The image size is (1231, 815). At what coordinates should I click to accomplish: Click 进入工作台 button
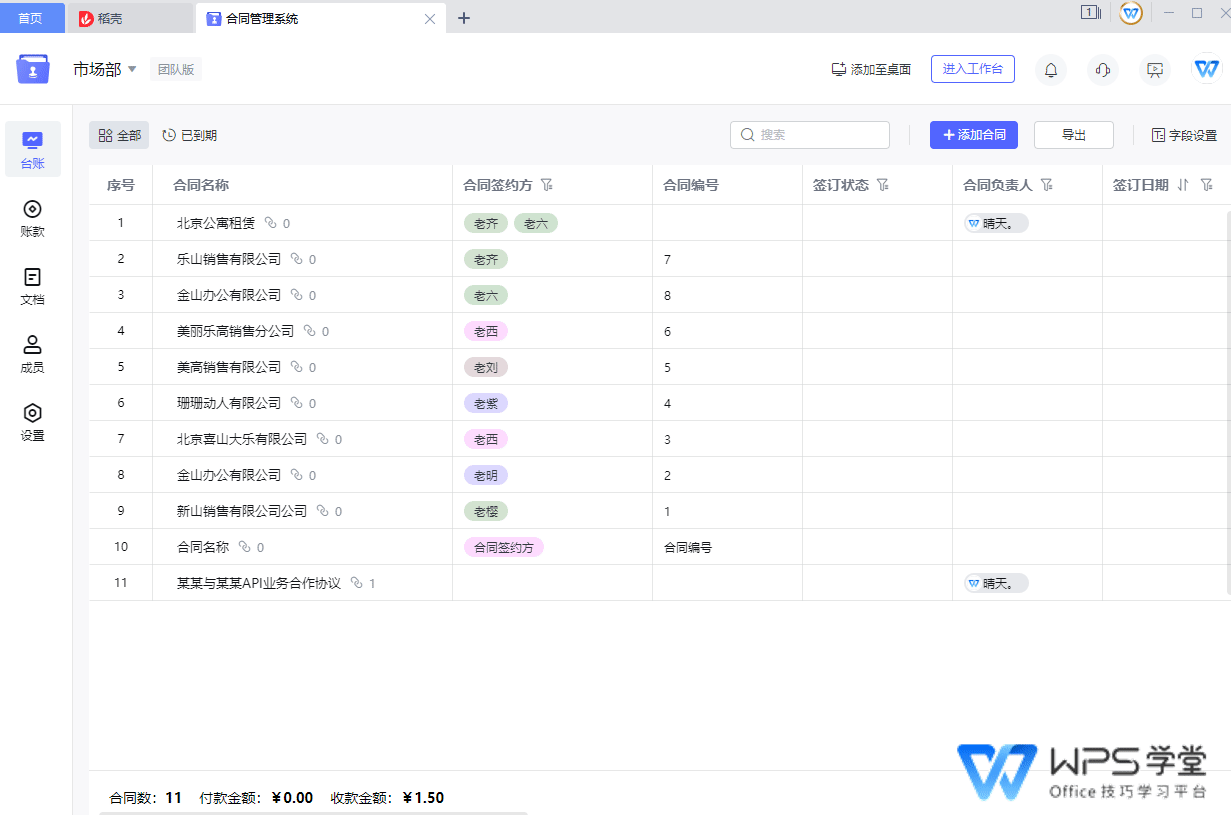pyautogui.click(x=973, y=69)
